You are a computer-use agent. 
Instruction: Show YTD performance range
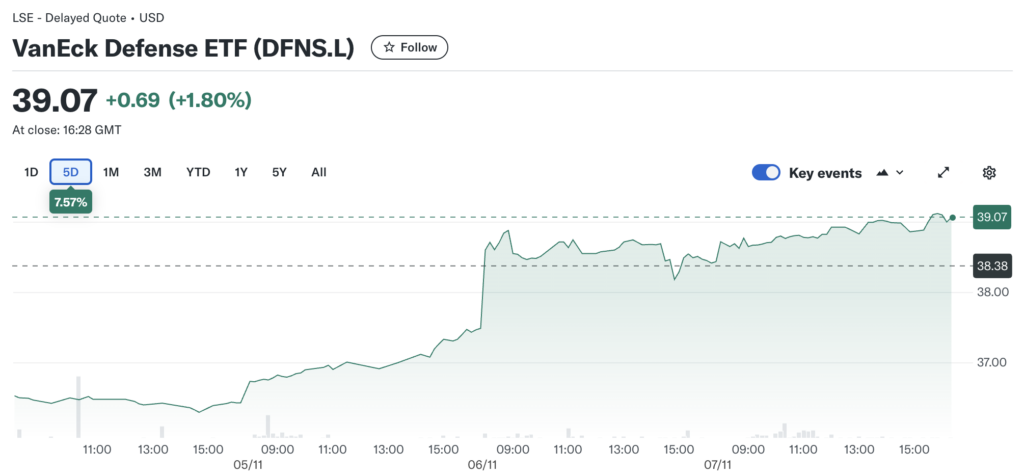(198, 172)
